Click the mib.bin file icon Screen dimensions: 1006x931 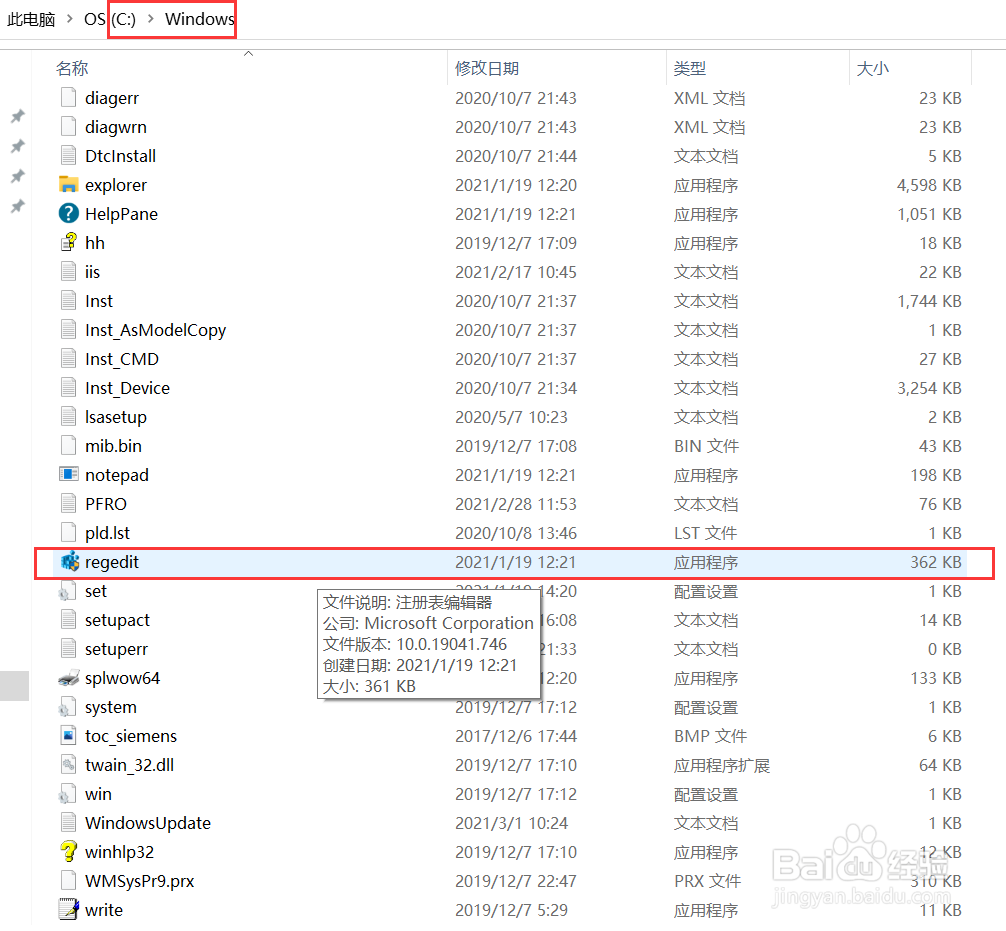point(69,445)
